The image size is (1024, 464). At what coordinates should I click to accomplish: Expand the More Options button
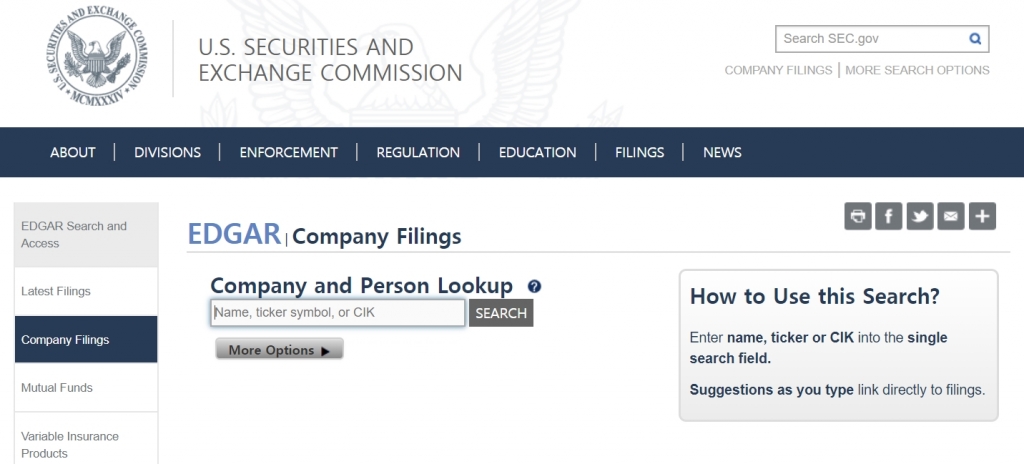tap(279, 350)
